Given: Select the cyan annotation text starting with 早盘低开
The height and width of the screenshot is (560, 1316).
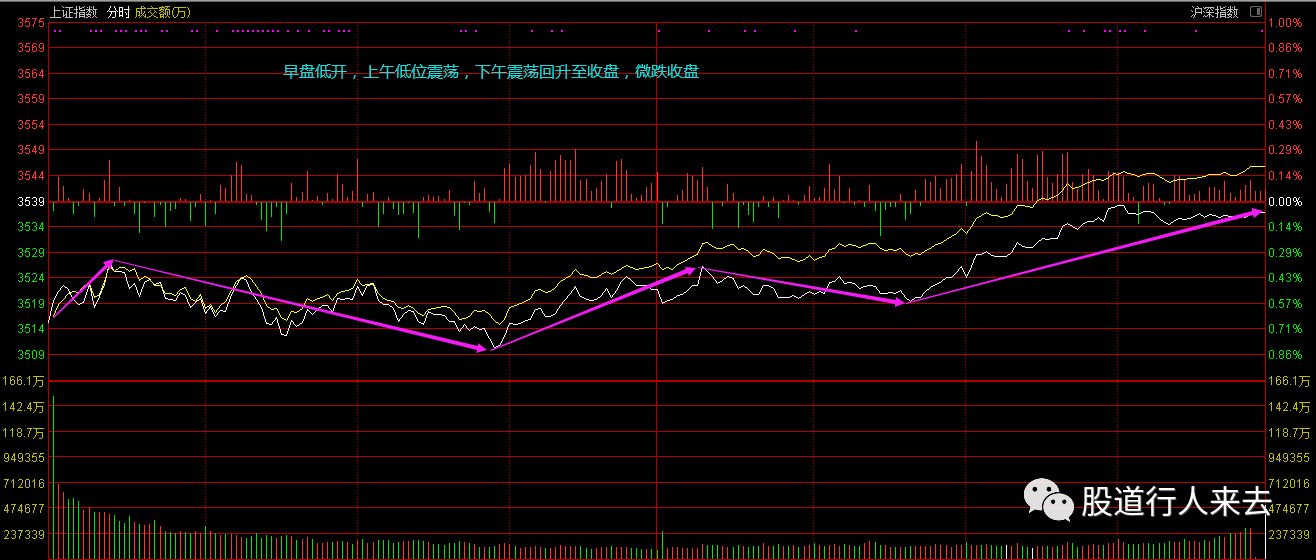Looking at the screenshot, I should coord(491,72).
